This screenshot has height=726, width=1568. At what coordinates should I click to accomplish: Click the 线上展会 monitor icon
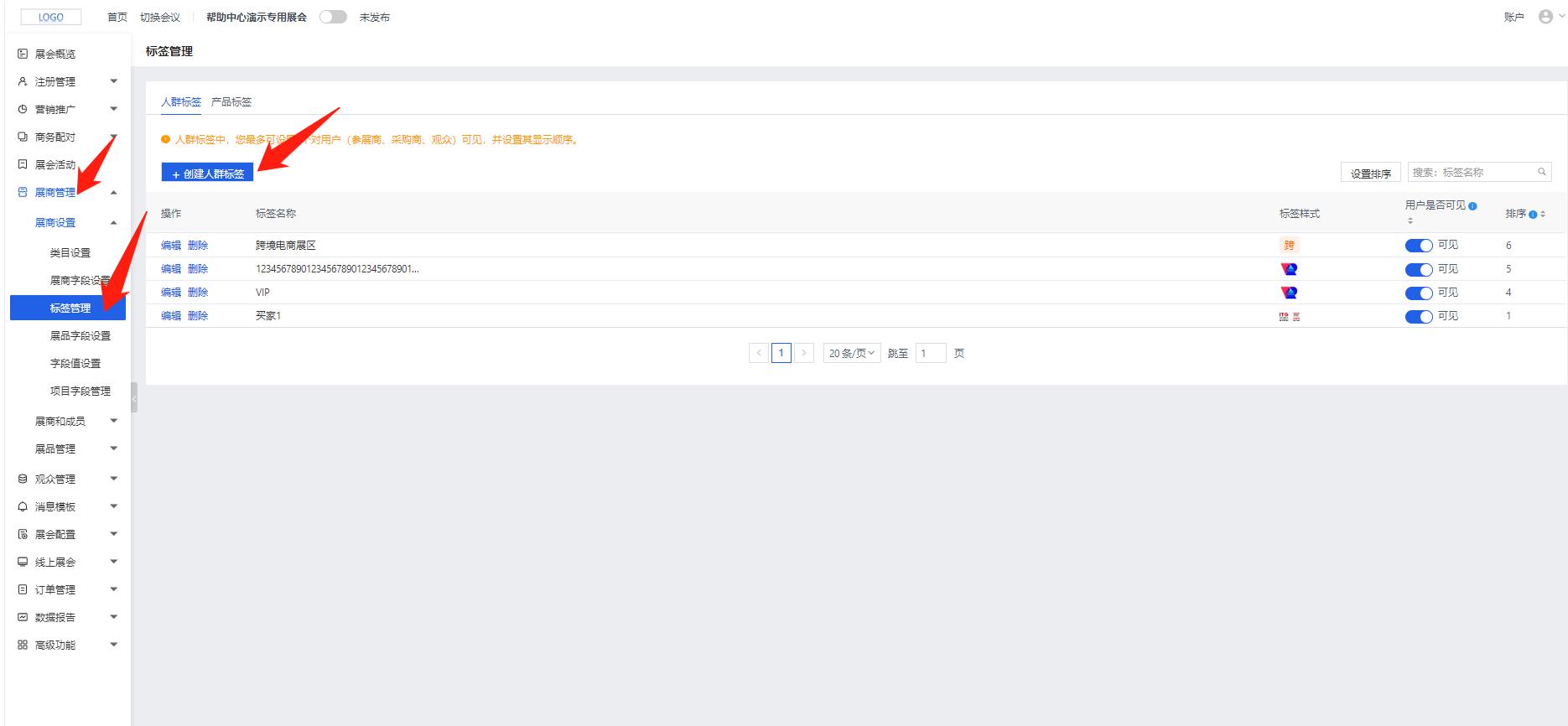(23, 562)
